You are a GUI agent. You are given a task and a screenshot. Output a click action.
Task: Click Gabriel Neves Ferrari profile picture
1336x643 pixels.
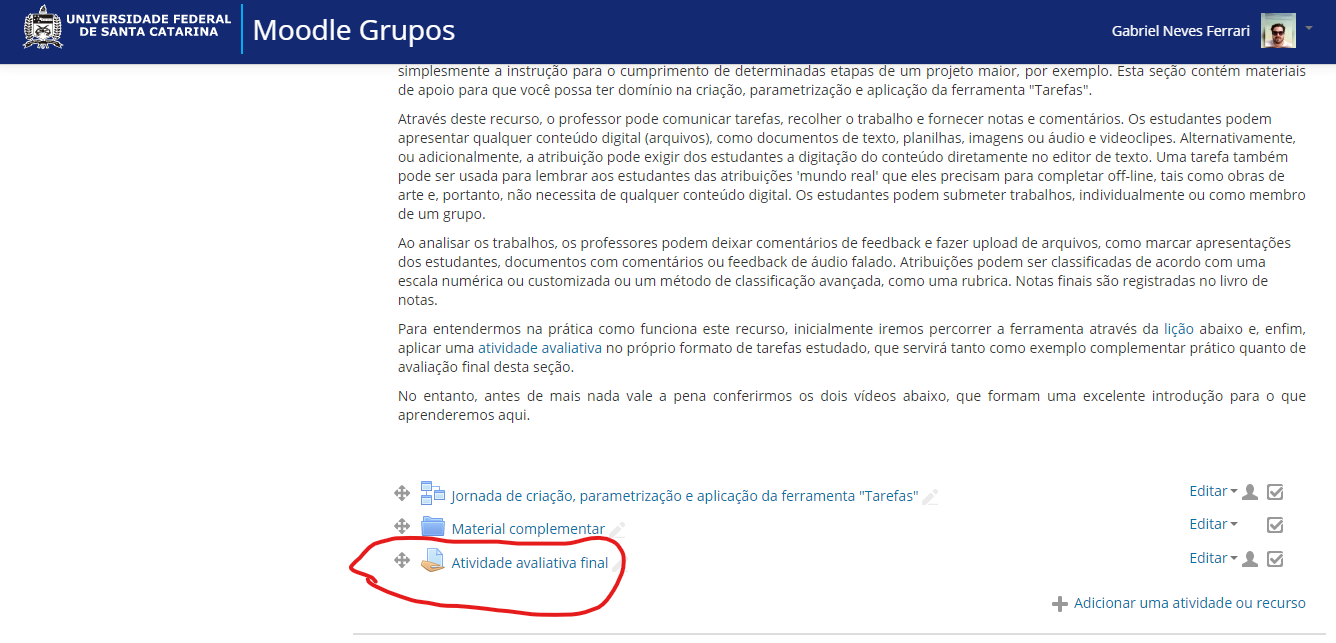point(1278,31)
